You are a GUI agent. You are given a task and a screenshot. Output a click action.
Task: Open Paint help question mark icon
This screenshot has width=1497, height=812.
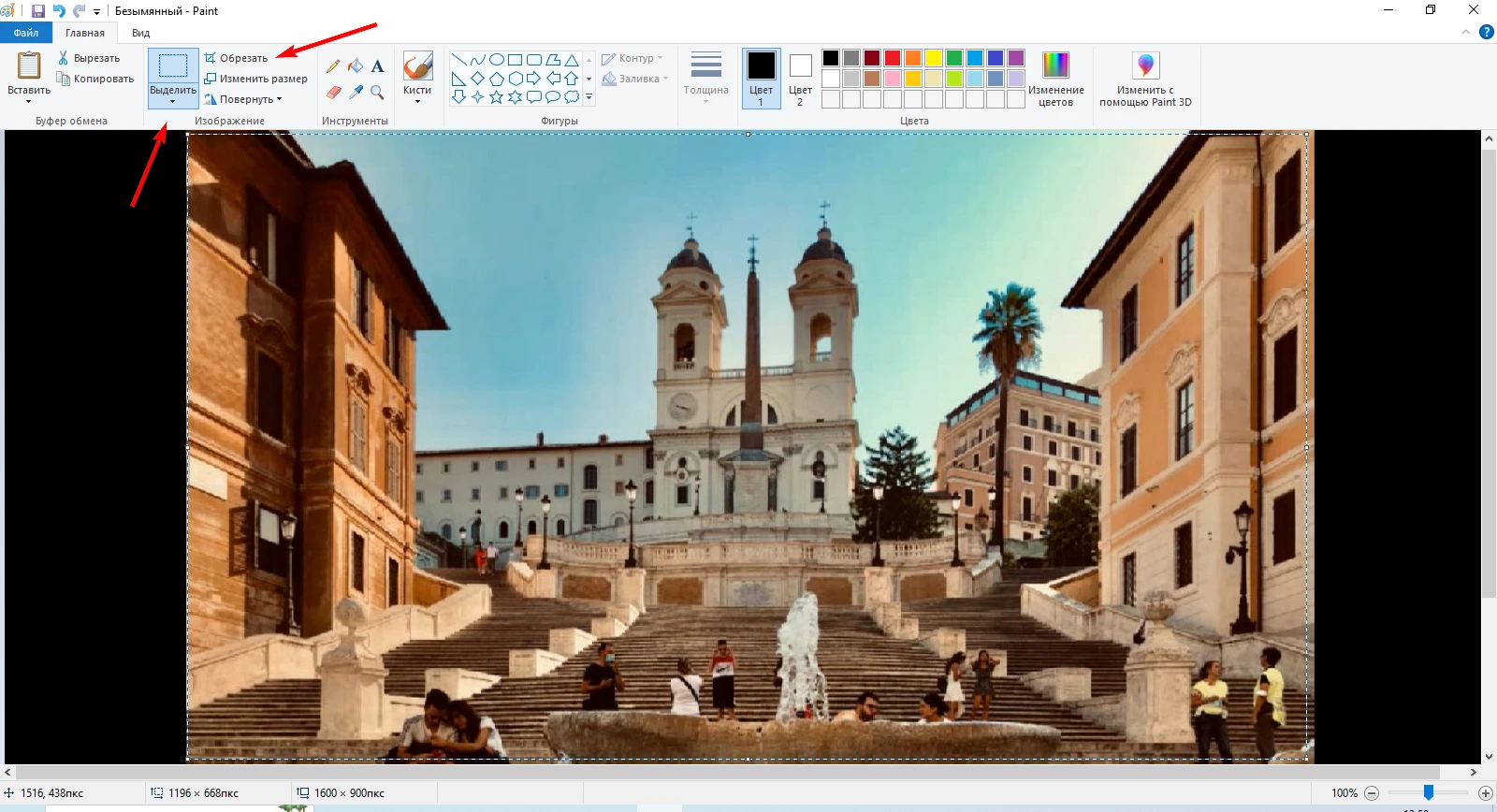tap(1486, 32)
